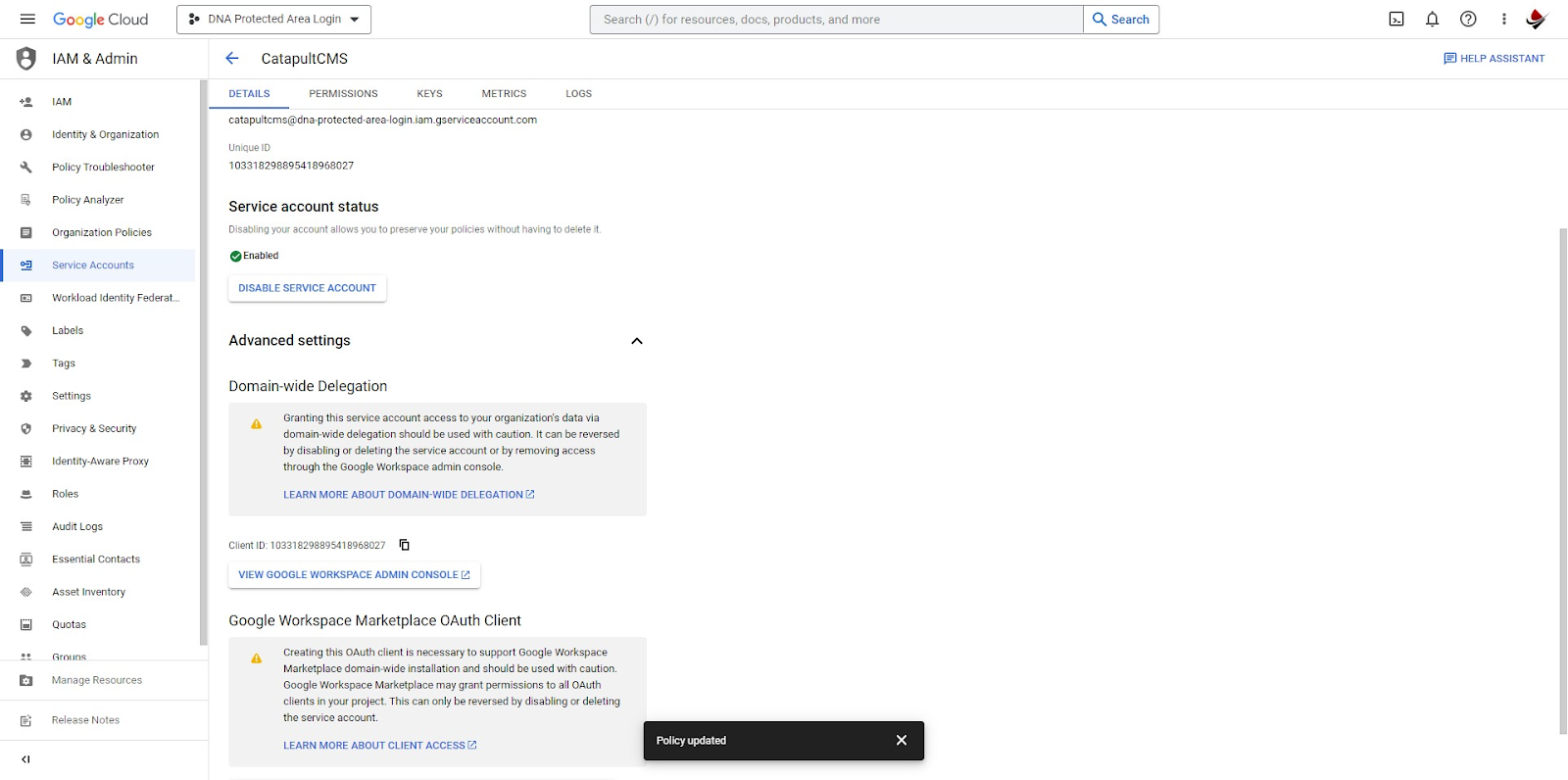The image size is (1568, 780).
Task: Click the Labels tag icon
Action: (26, 331)
